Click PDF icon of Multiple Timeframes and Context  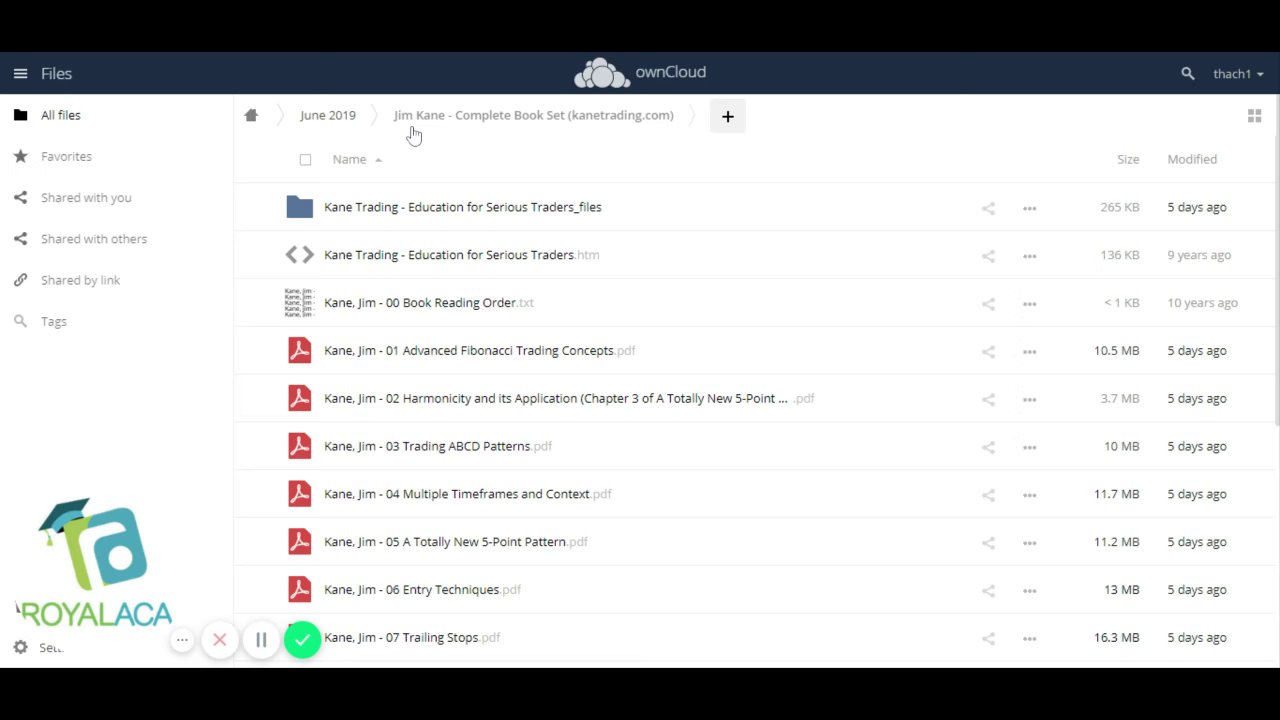299,494
